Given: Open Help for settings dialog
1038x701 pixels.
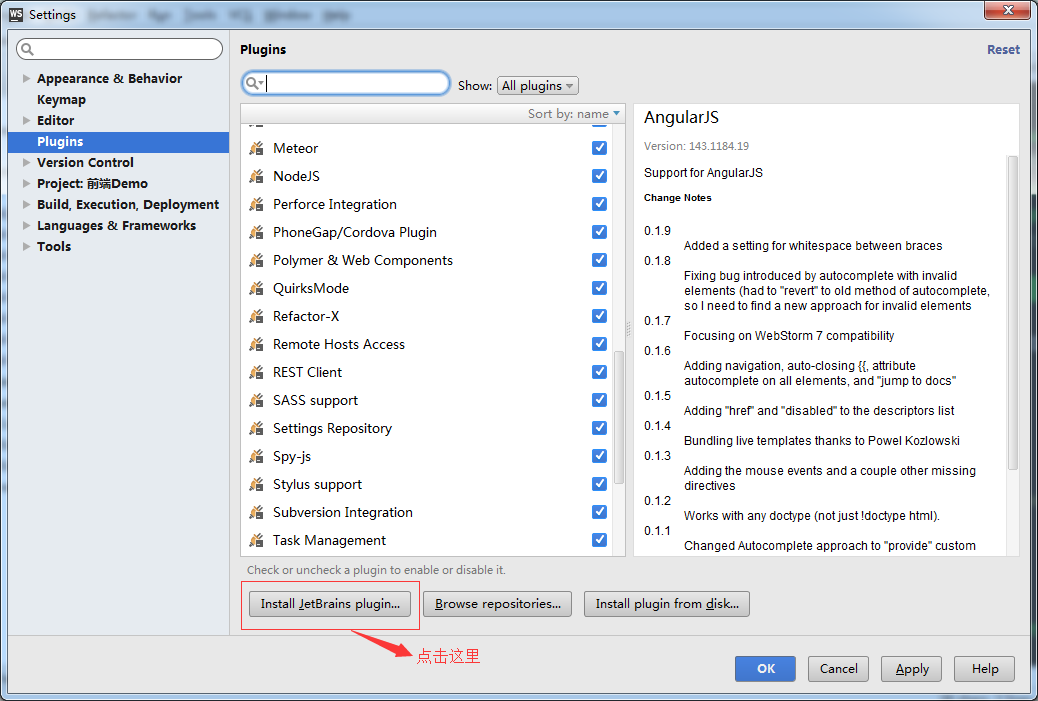Looking at the screenshot, I should 984,669.
